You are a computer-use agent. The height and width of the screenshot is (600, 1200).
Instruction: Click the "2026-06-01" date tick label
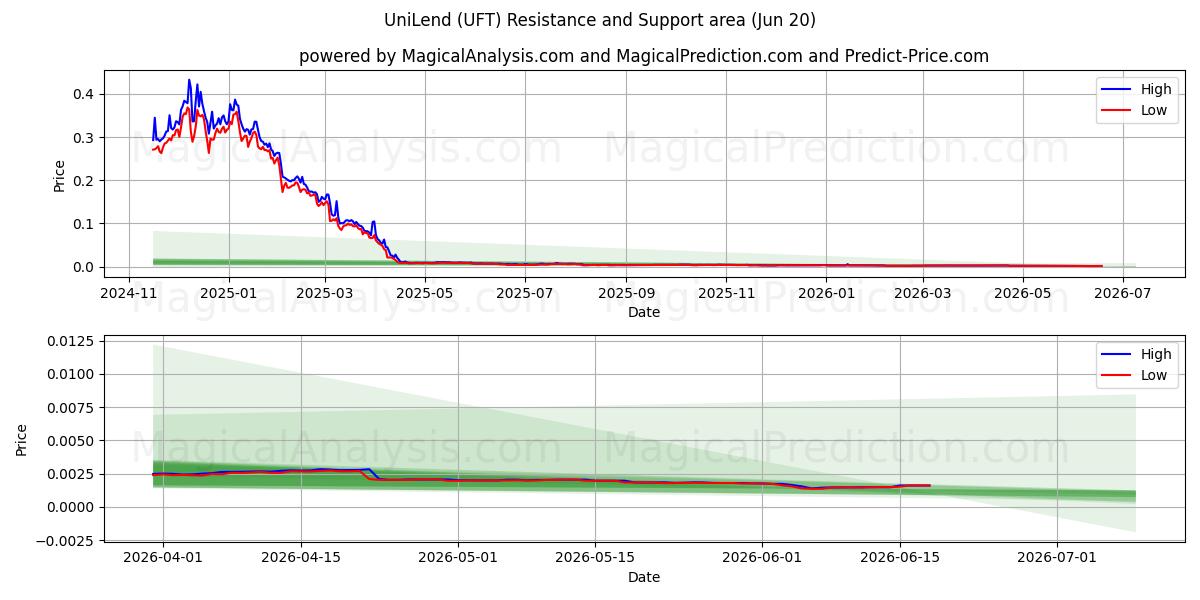[x=762, y=557]
